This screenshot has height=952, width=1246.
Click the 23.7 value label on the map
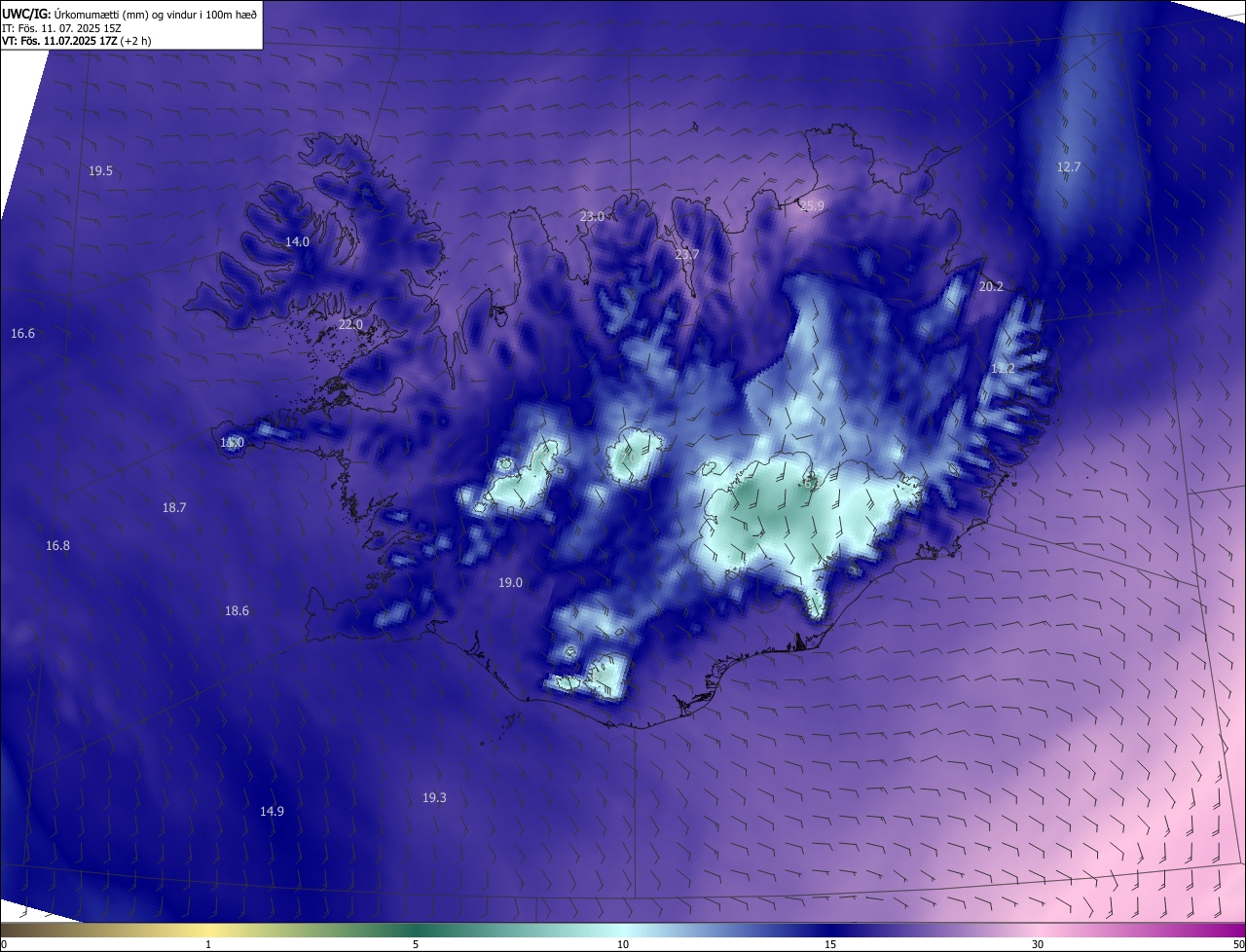point(687,255)
